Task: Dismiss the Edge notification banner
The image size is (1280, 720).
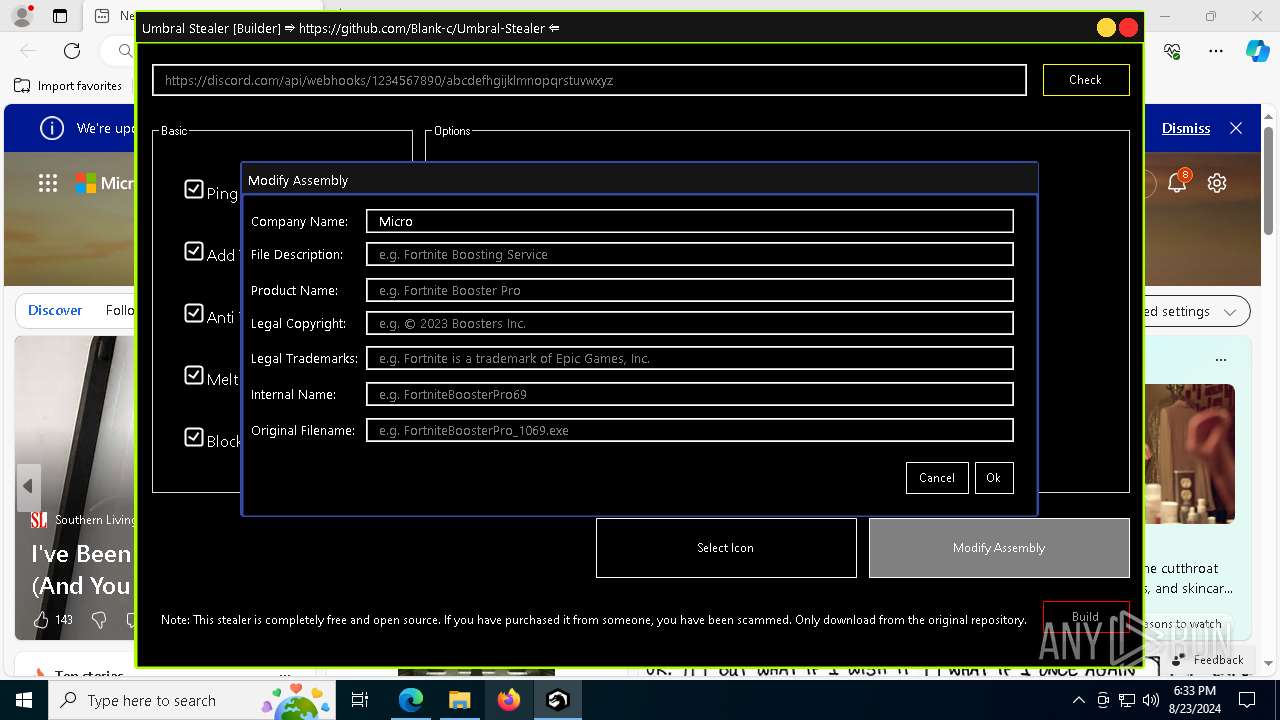Action: (x=1186, y=128)
